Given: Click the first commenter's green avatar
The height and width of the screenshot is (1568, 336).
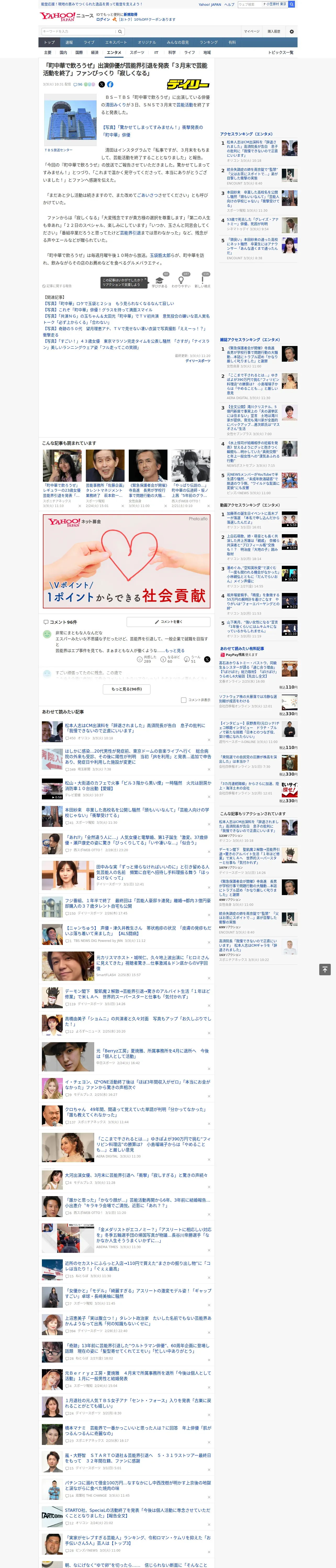Looking at the screenshot, I should click(x=47, y=634).
